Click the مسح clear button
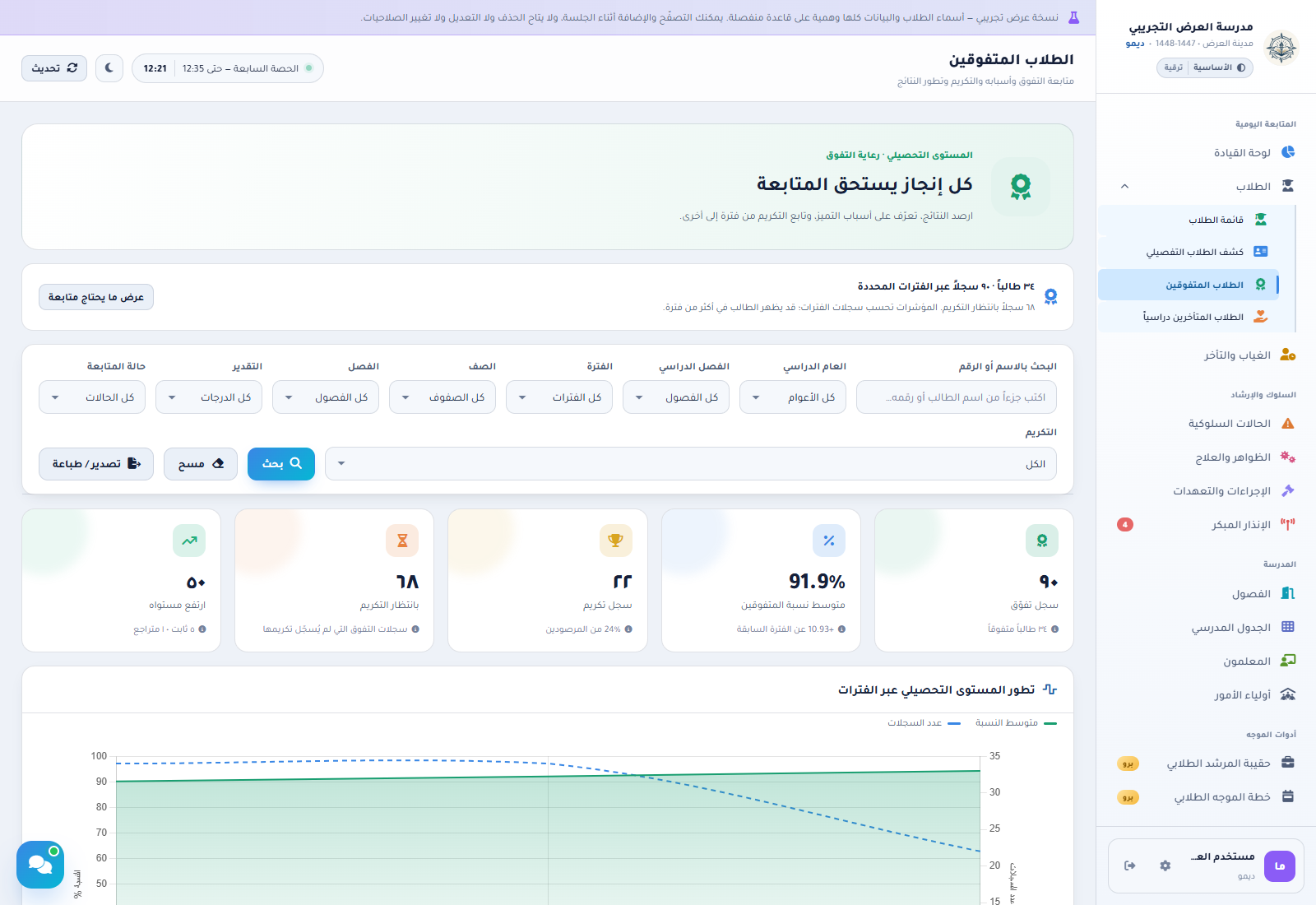1316x905 pixels. [x=201, y=464]
